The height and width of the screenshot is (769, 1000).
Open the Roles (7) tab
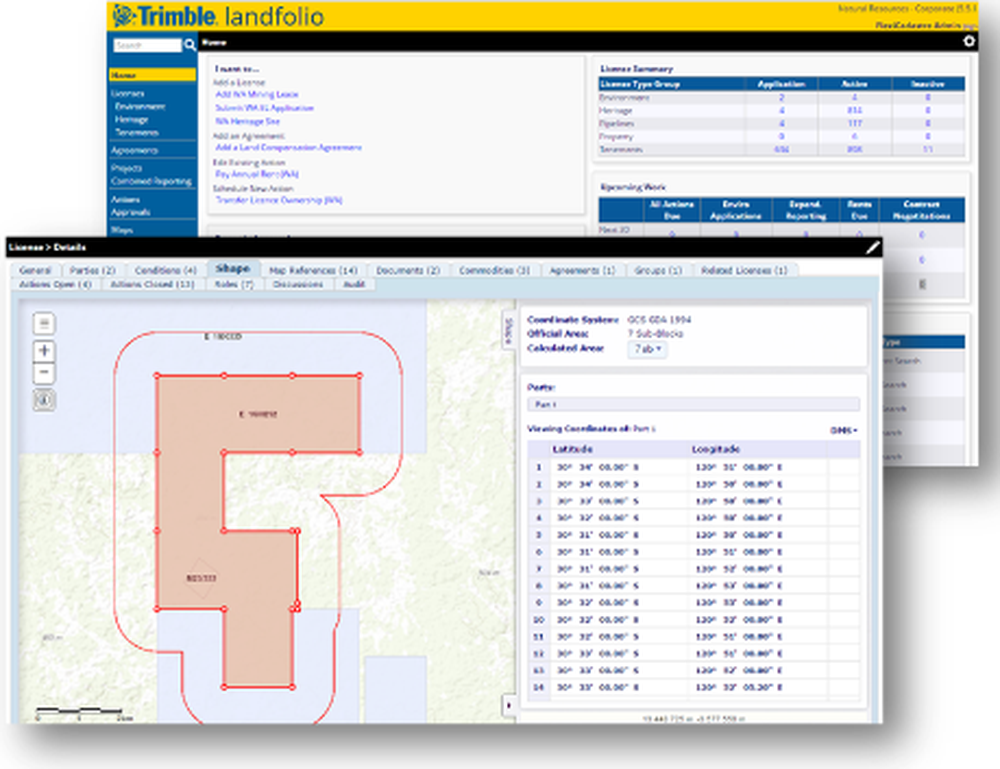point(233,284)
